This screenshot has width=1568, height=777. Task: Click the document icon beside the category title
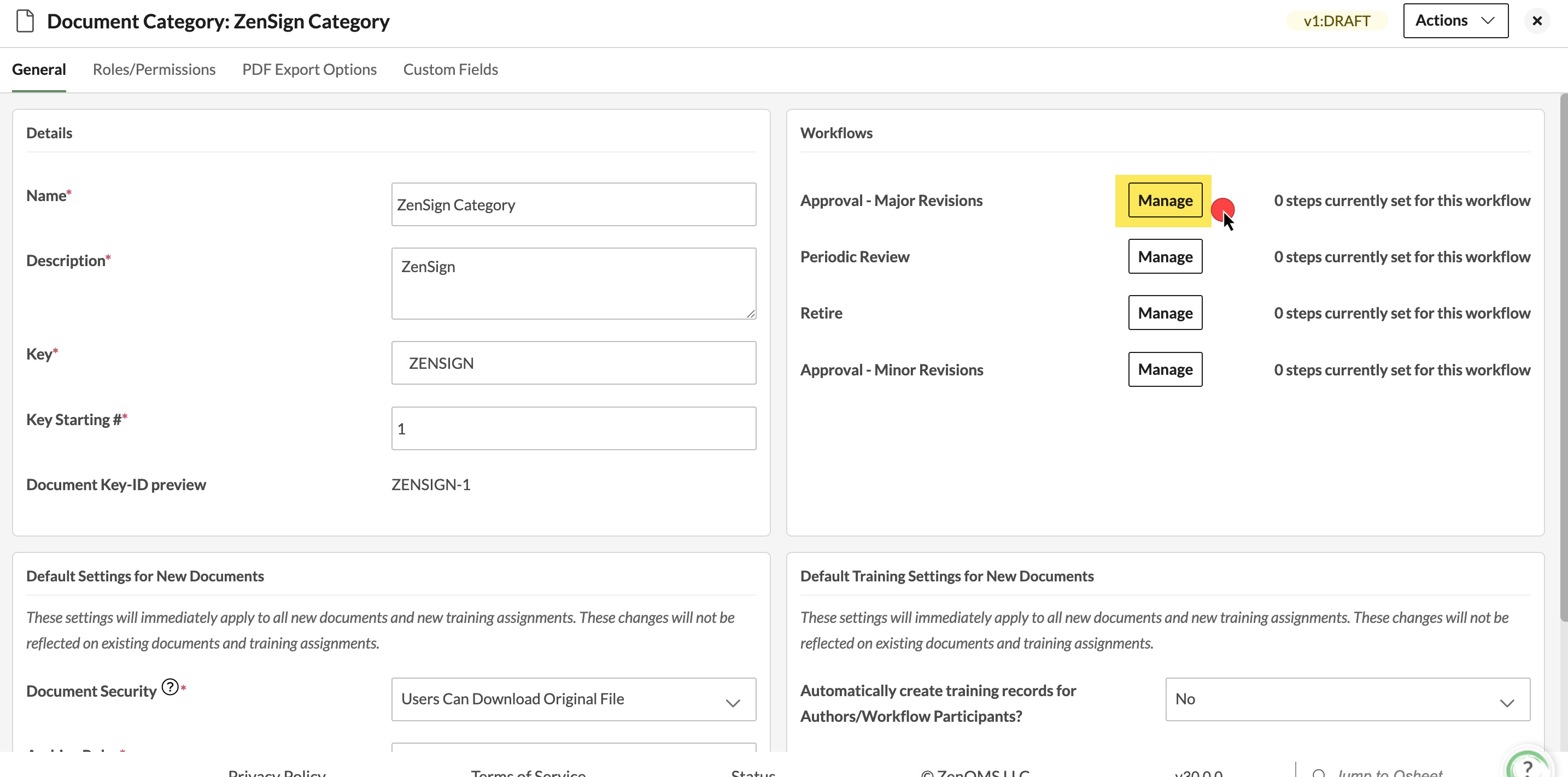(x=25, y=21)
